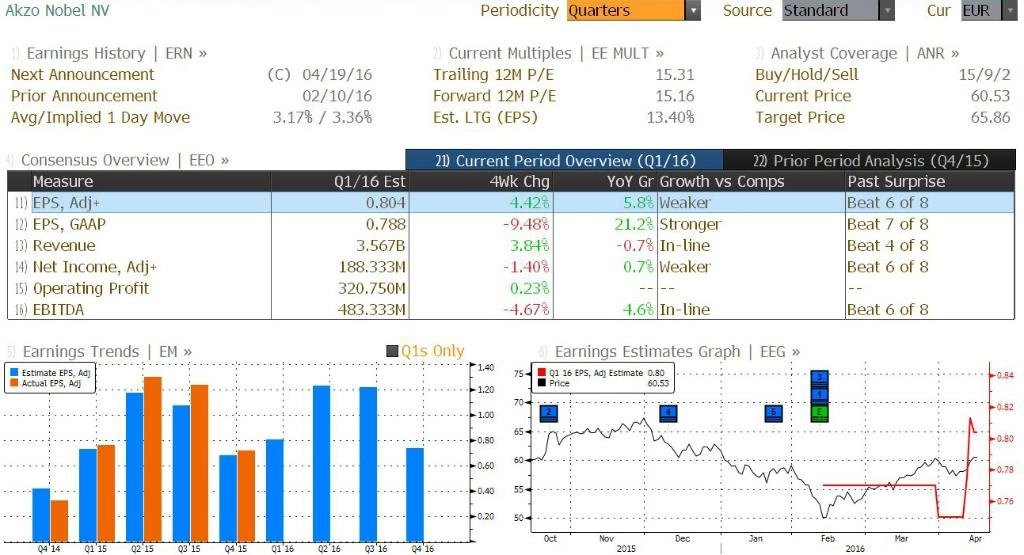Screen dimensions: 1024x555
Task: Click the Q4 14 orange actual EPS bar
Action: [59, 520]
